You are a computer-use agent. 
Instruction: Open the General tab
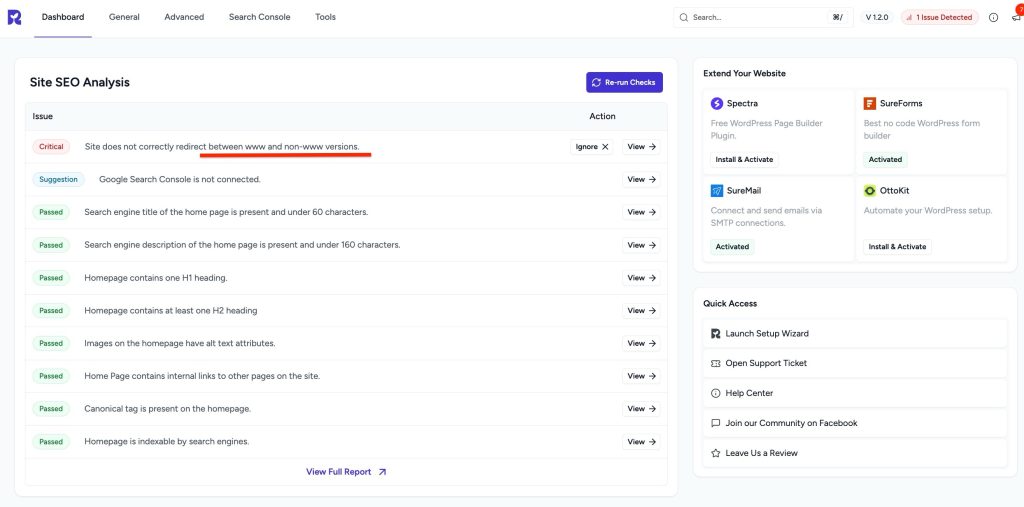[x=124, y=17]
